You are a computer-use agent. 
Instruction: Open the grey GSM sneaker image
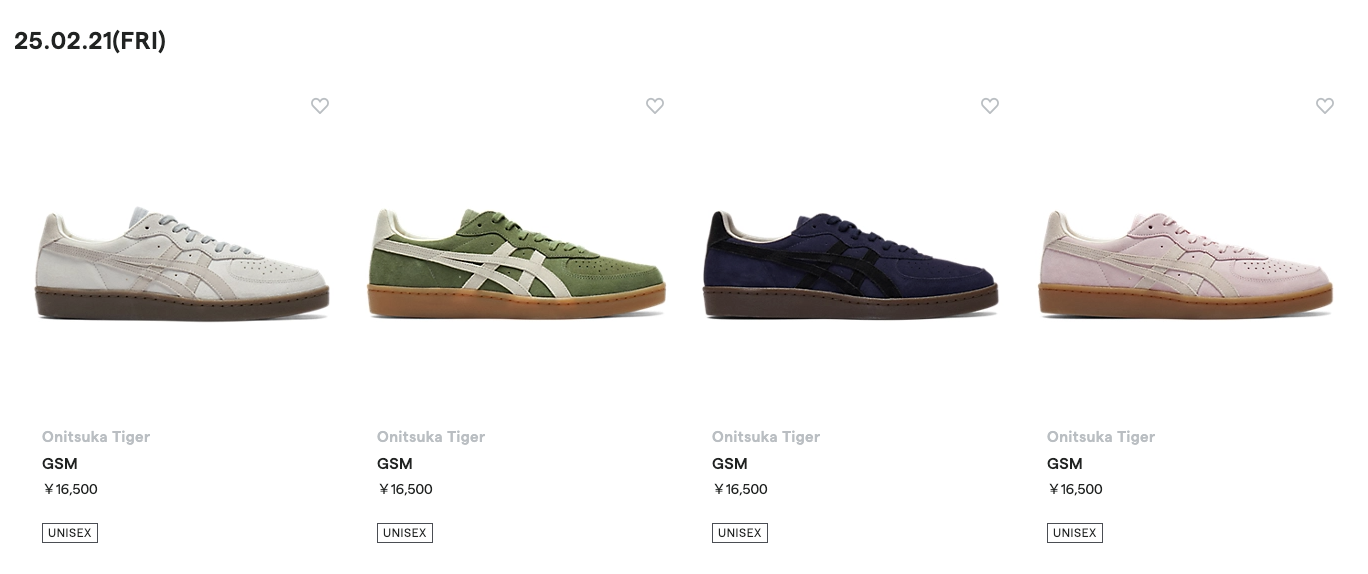183,263
